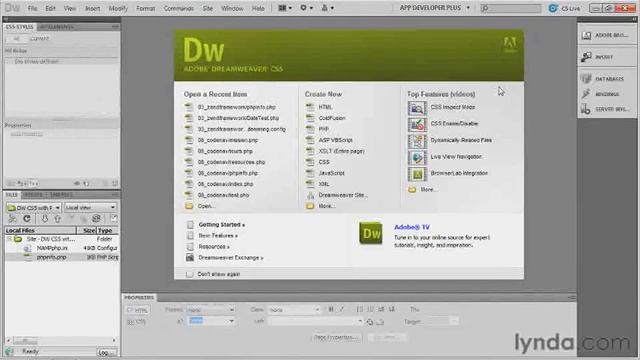Open the File menu

coord(32,8)
